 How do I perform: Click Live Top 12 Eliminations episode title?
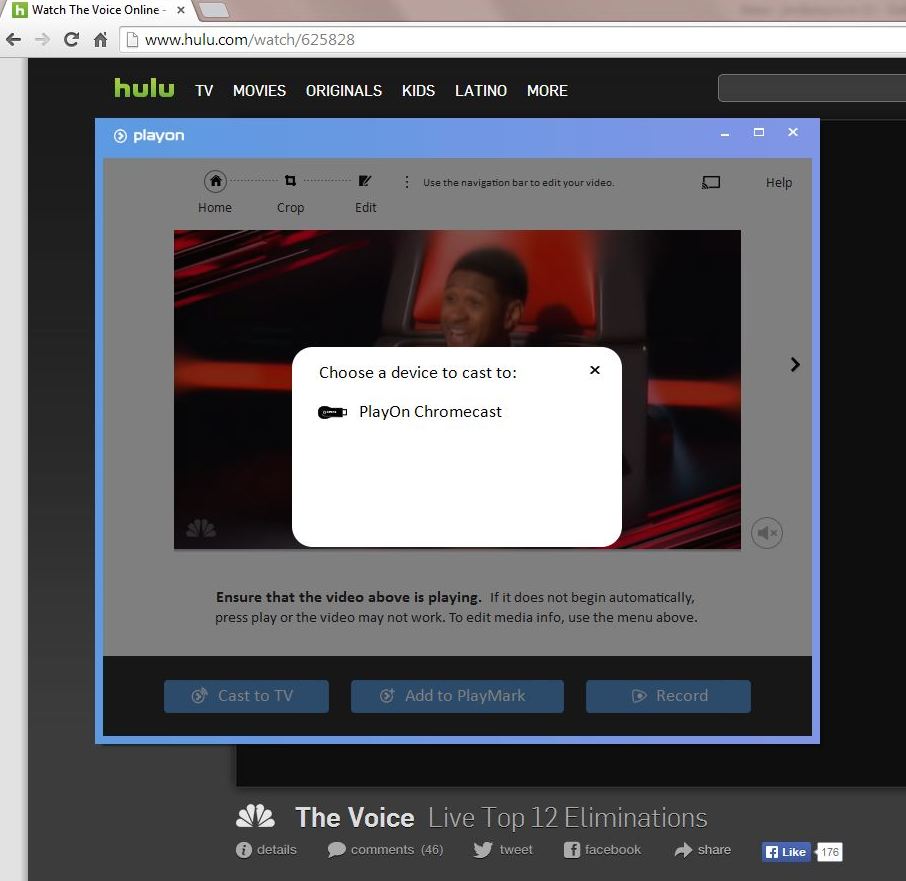point(567,817)
